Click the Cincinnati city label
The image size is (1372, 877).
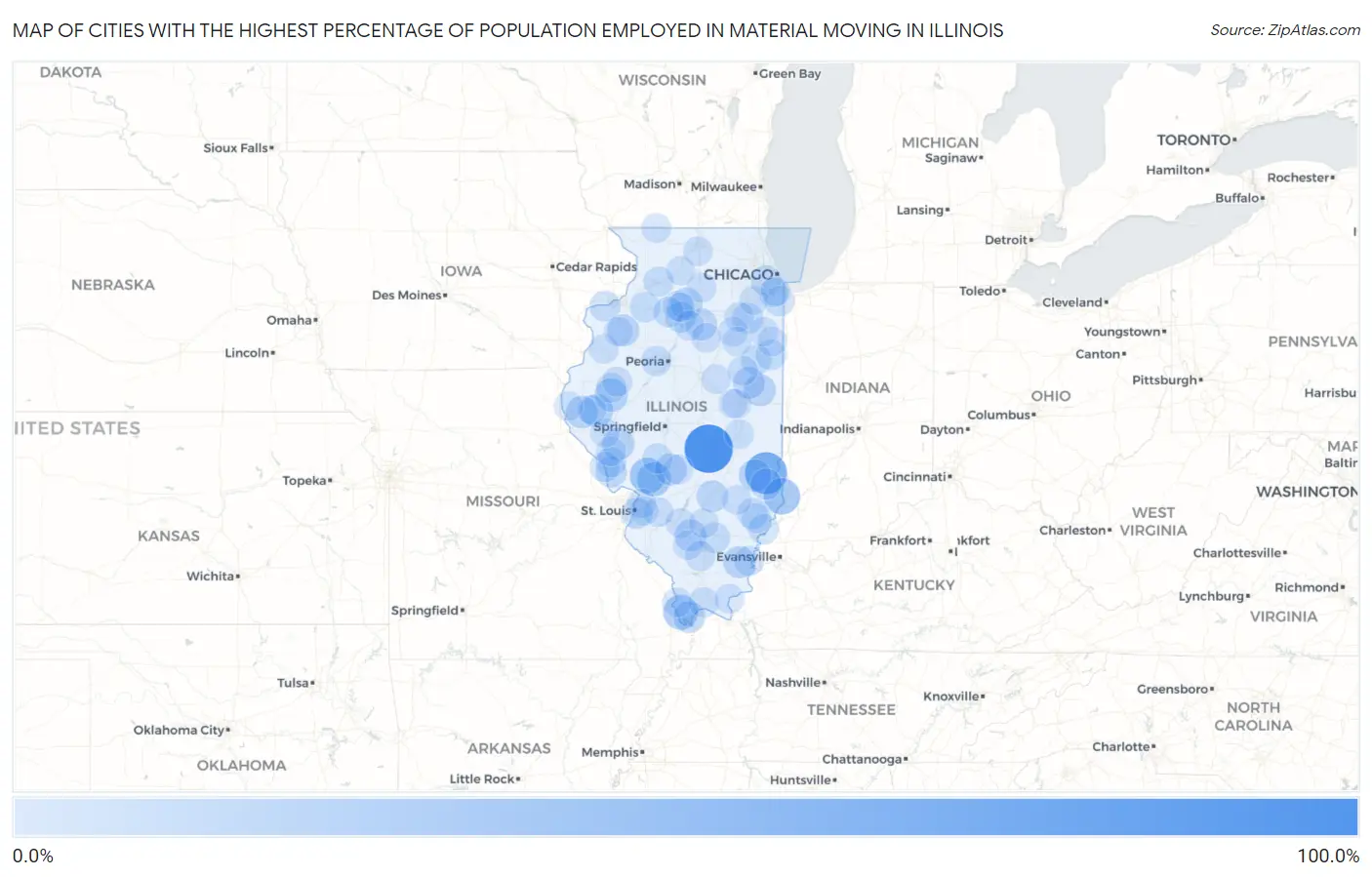915,476
